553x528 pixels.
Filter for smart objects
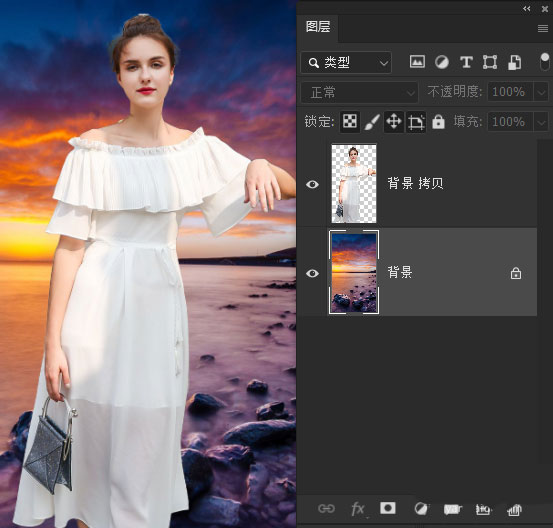tap(515, 62)
